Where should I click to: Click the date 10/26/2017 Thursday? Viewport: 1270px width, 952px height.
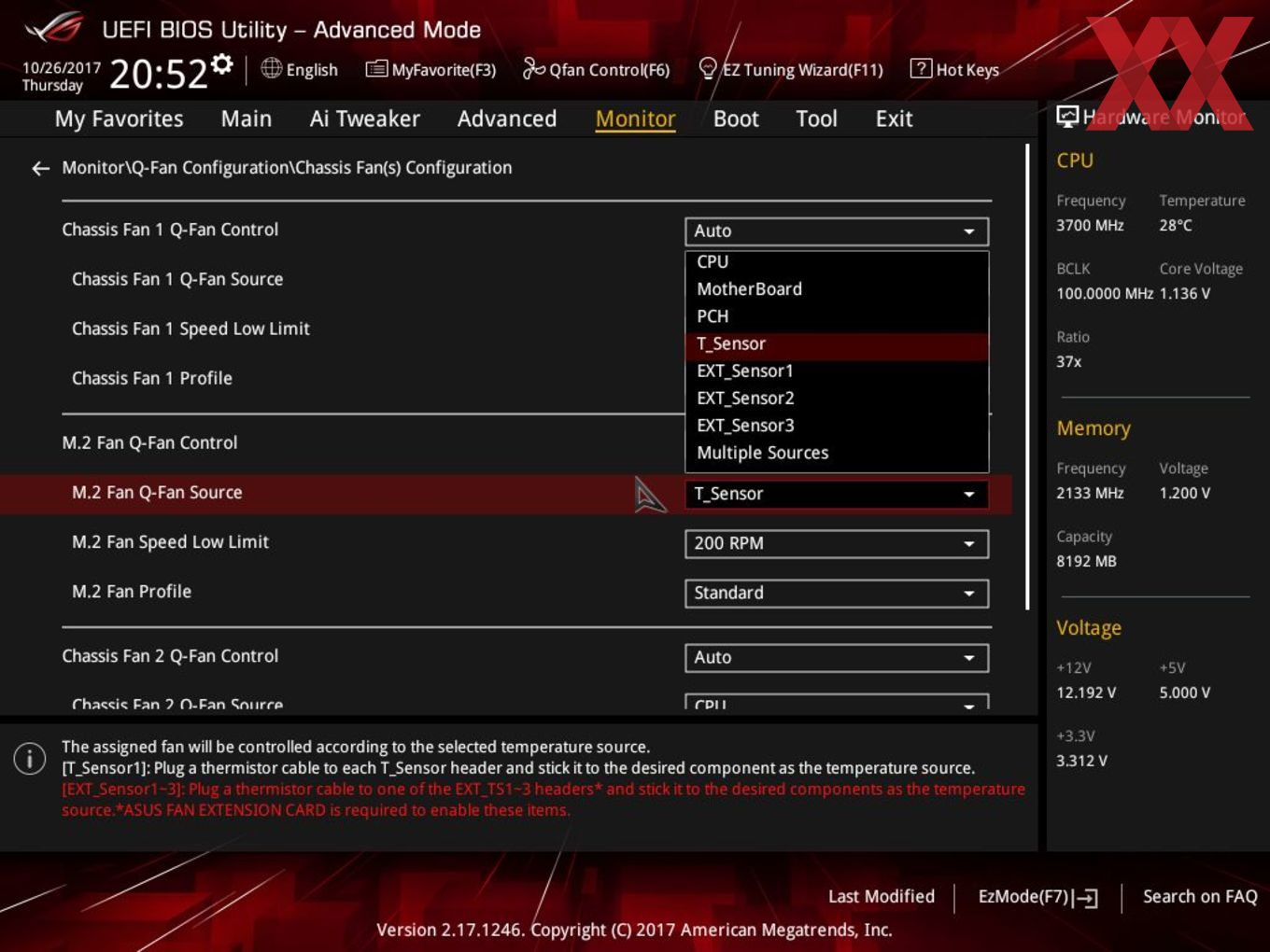tap(62, 77)
